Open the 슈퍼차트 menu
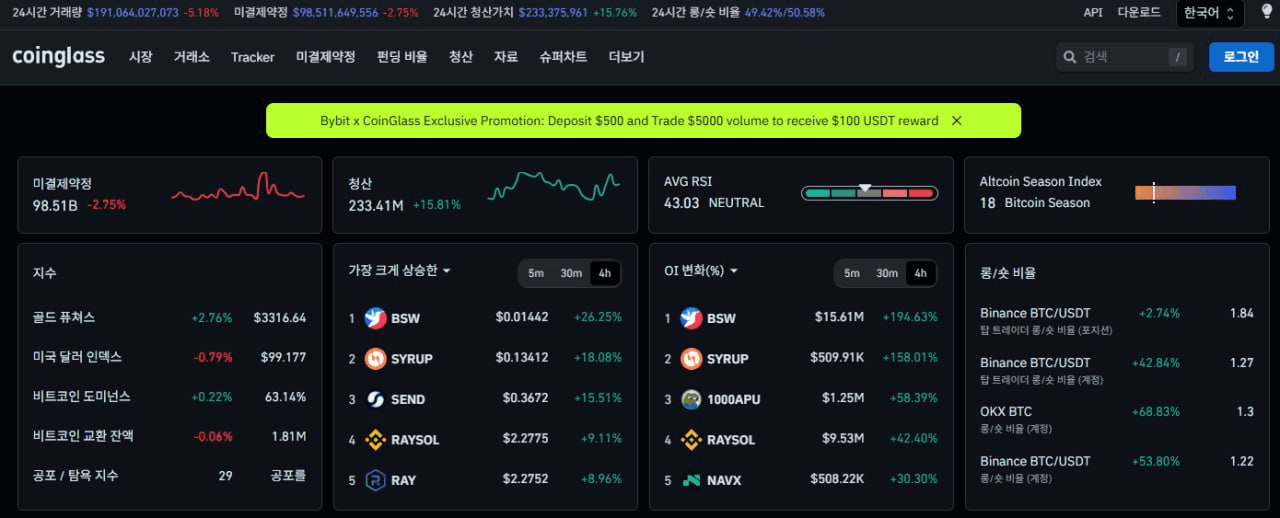Image resolution: width=1280 pixels, height=518 pixels. click(x=563, y=57)
